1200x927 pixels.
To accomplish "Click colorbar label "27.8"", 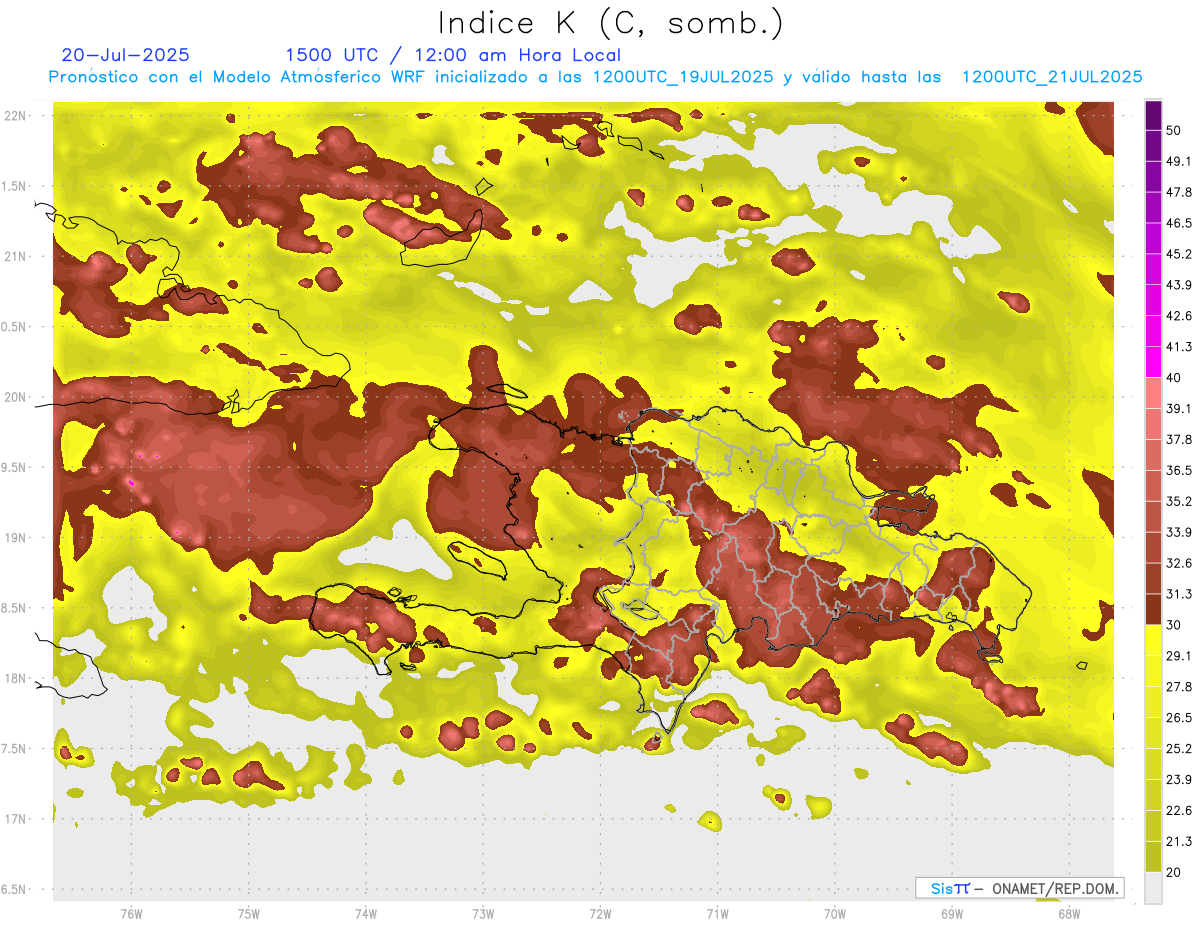I will point(1178,687).
